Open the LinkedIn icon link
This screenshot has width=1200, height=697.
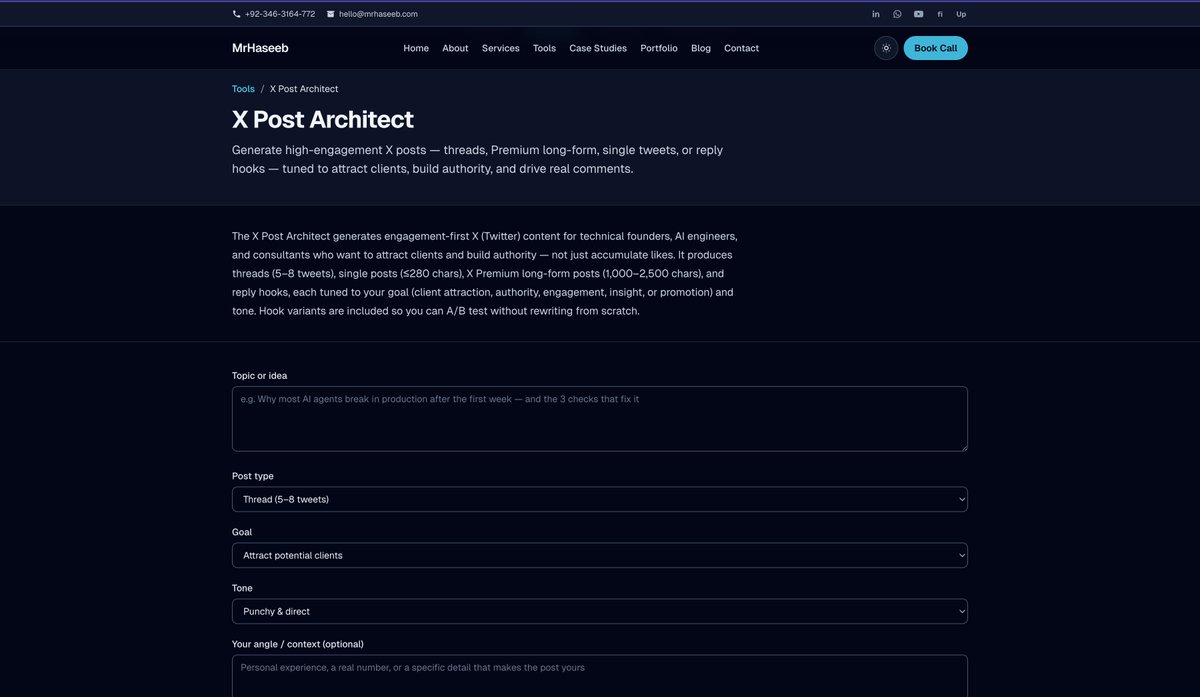[876, 14]
